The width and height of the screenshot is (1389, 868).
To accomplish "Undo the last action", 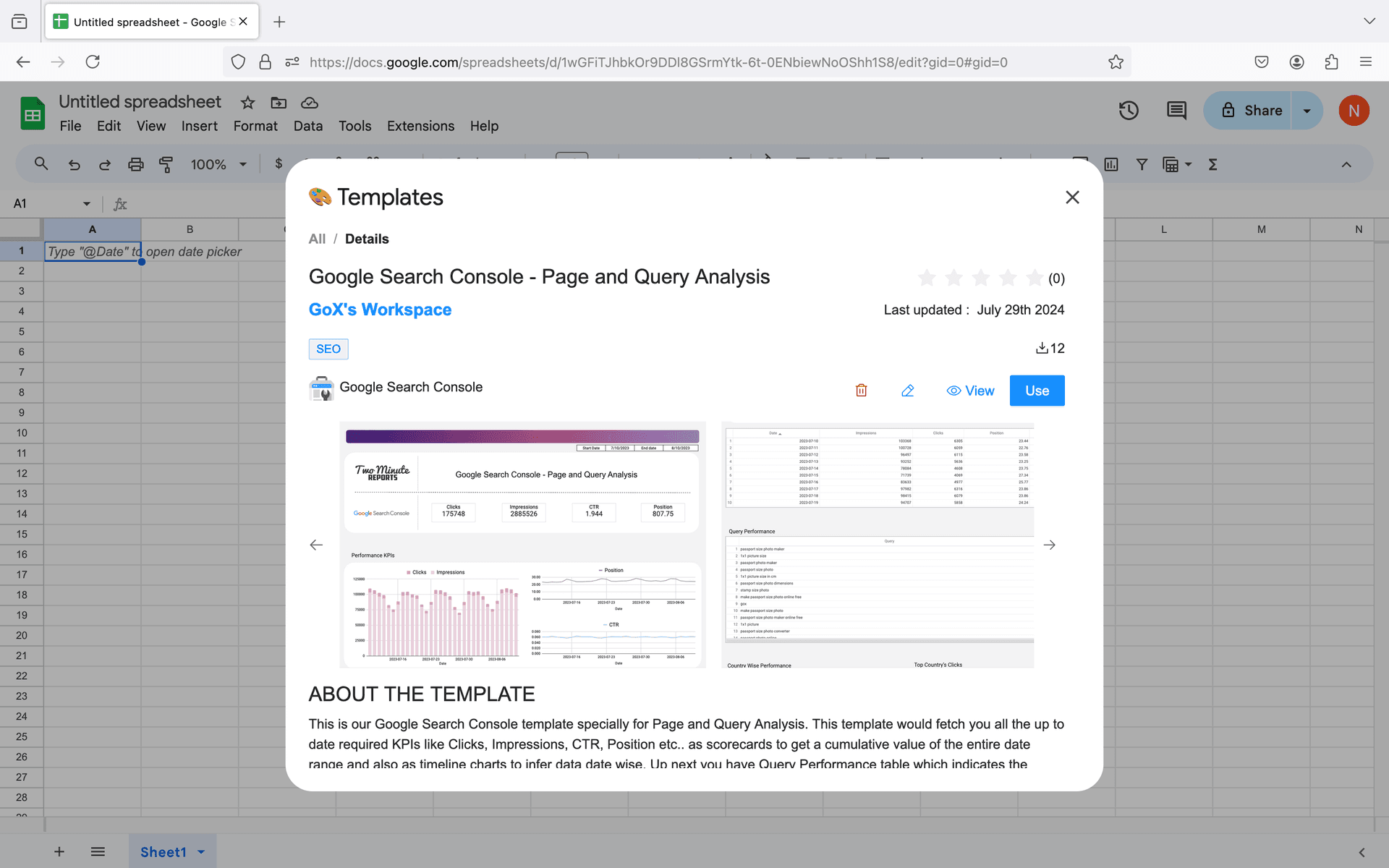I will [x=74, y=164].
